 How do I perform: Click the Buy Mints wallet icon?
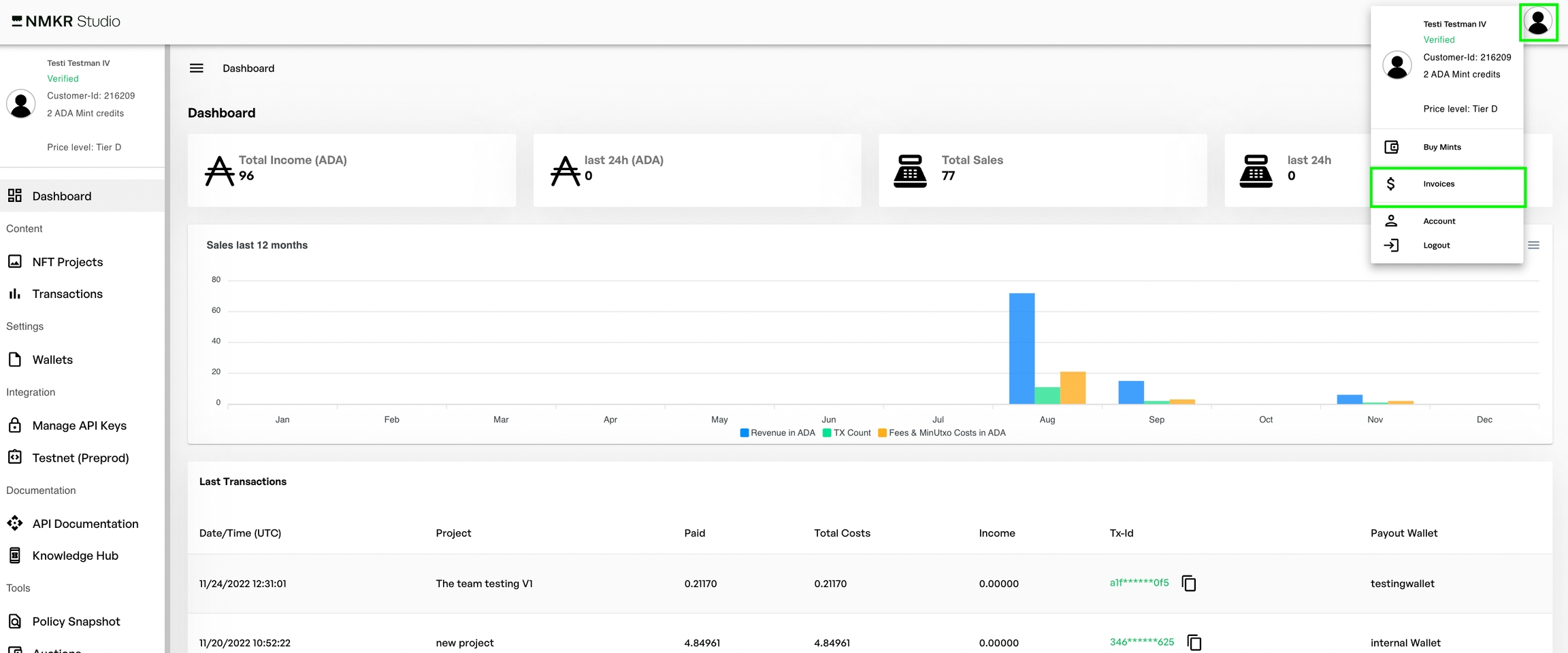coord(1391,147)
